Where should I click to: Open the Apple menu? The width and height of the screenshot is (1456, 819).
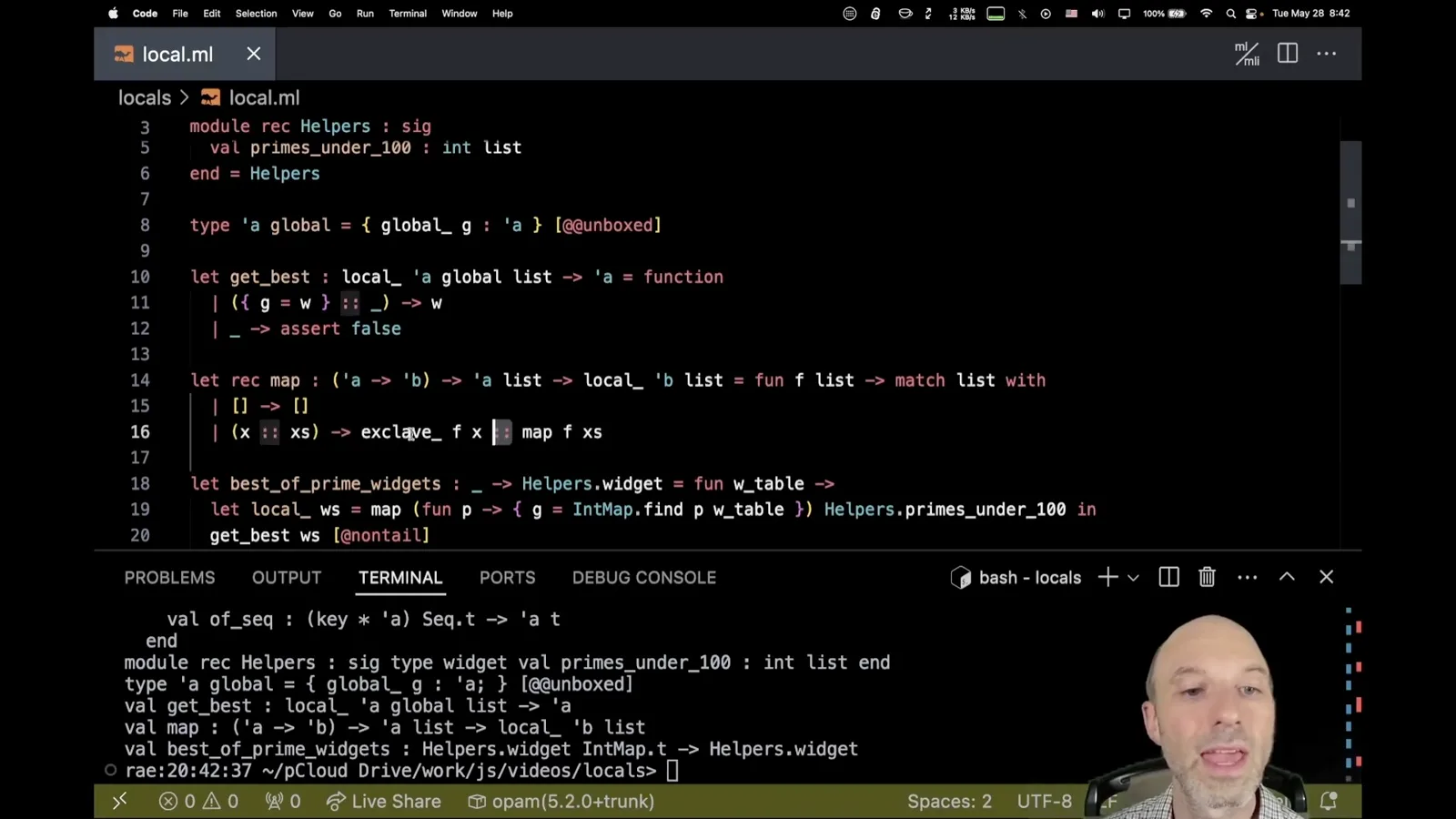[x=114, y=14]
